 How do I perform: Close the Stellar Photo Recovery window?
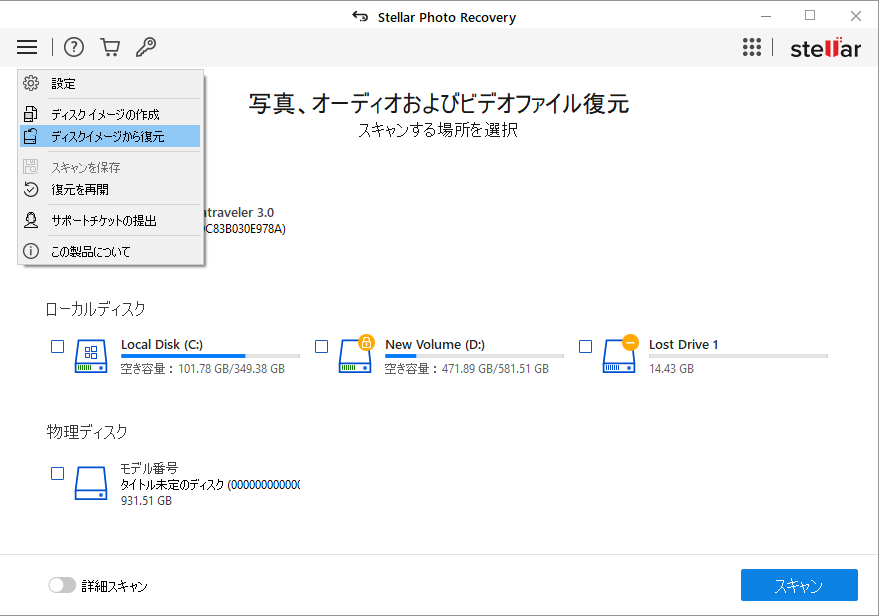coord(855,16)
